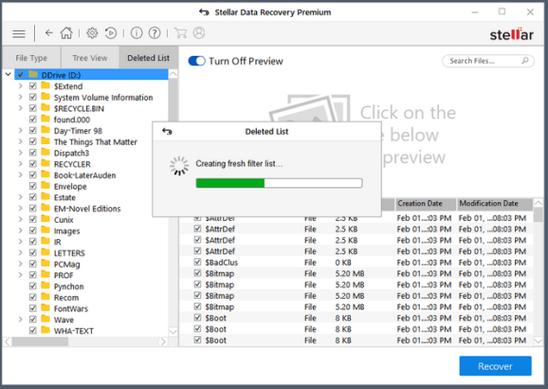Uncheck the DDrive (D:) checkbox

pyautogui.click(x=20, y=75)
